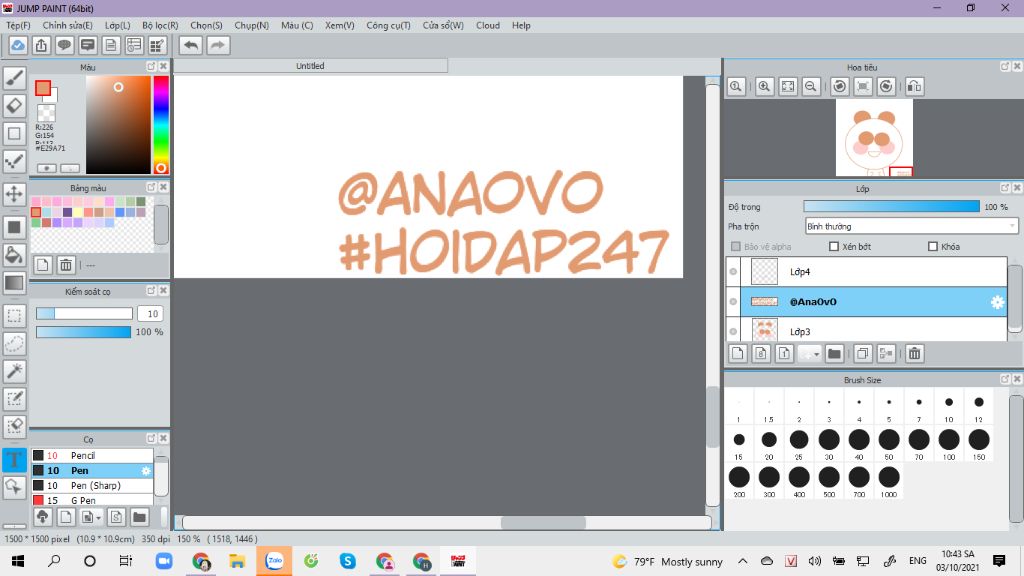Viewport: 1024px width, 576px height.
Task: Rotate canvas right in navigator
Action: 886,86
